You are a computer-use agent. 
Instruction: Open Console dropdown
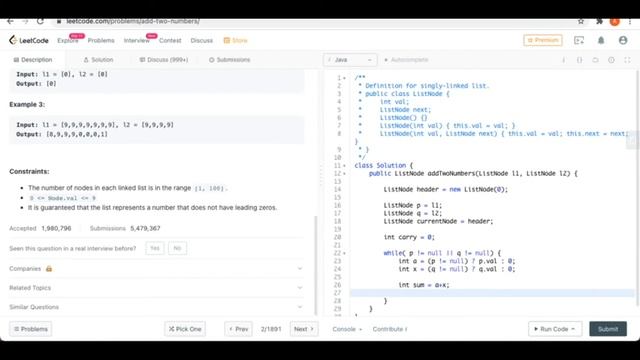pyautogui.click(x=347, y=329)
